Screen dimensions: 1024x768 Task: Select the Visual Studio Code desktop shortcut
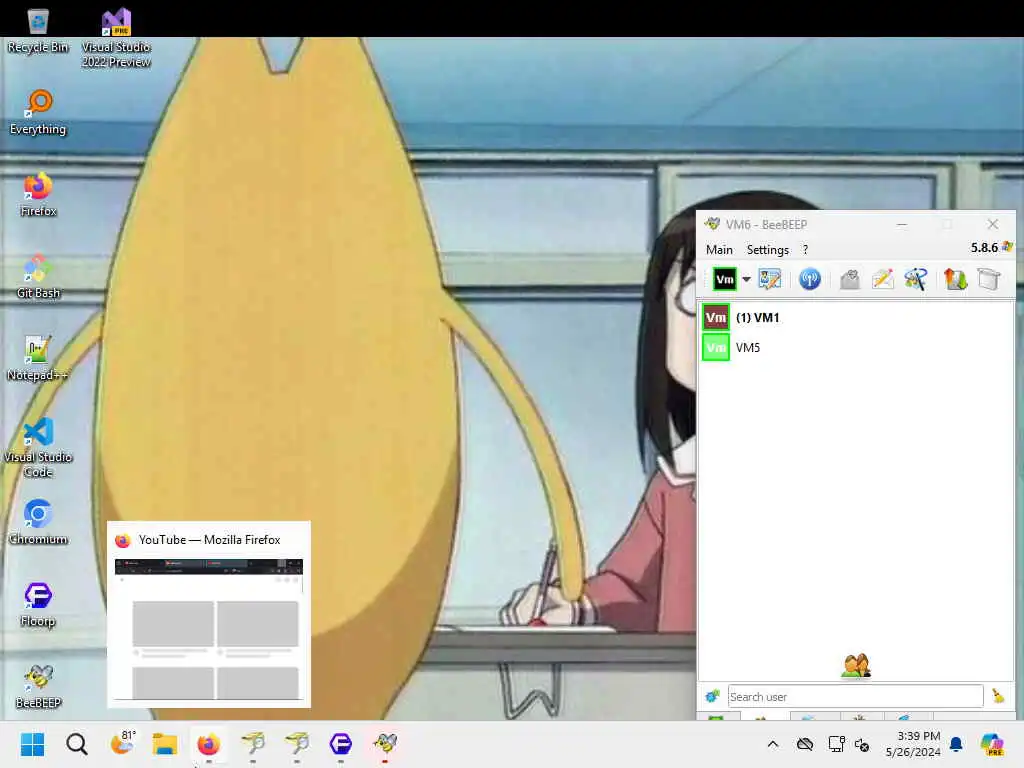[38, 448]
